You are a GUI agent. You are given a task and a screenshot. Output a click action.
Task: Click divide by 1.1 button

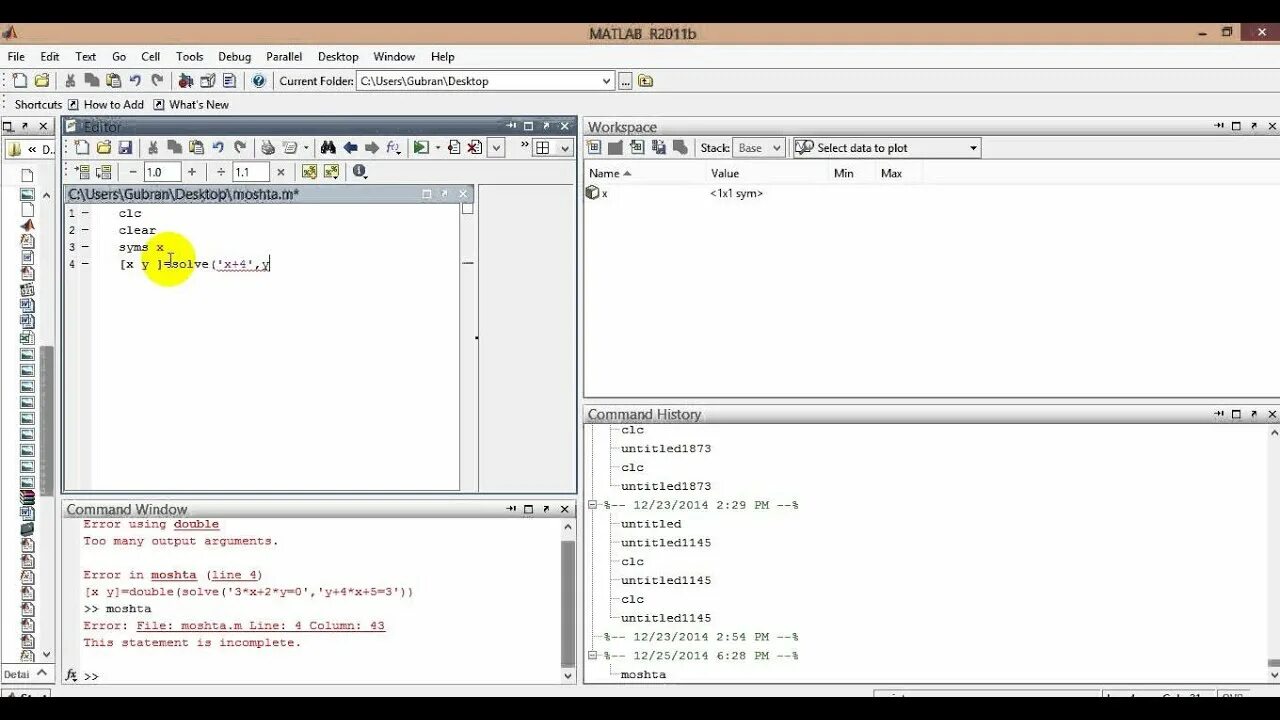(x=221, y=172)
